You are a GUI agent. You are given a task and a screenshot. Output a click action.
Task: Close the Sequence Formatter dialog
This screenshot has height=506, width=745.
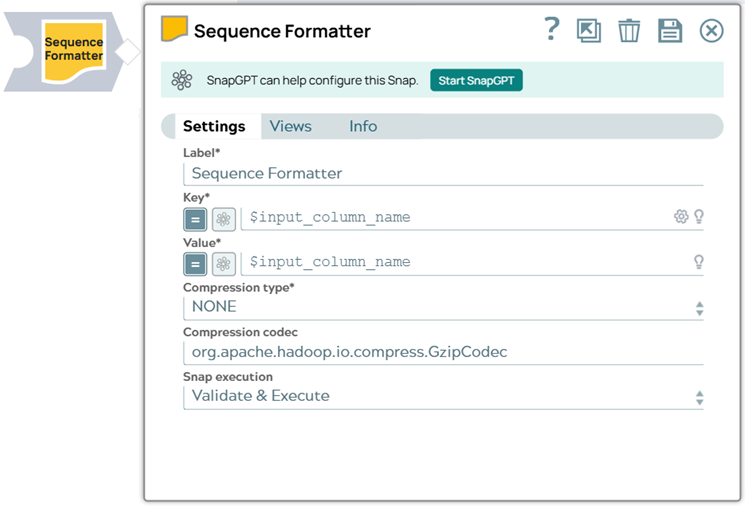(711, 31)
